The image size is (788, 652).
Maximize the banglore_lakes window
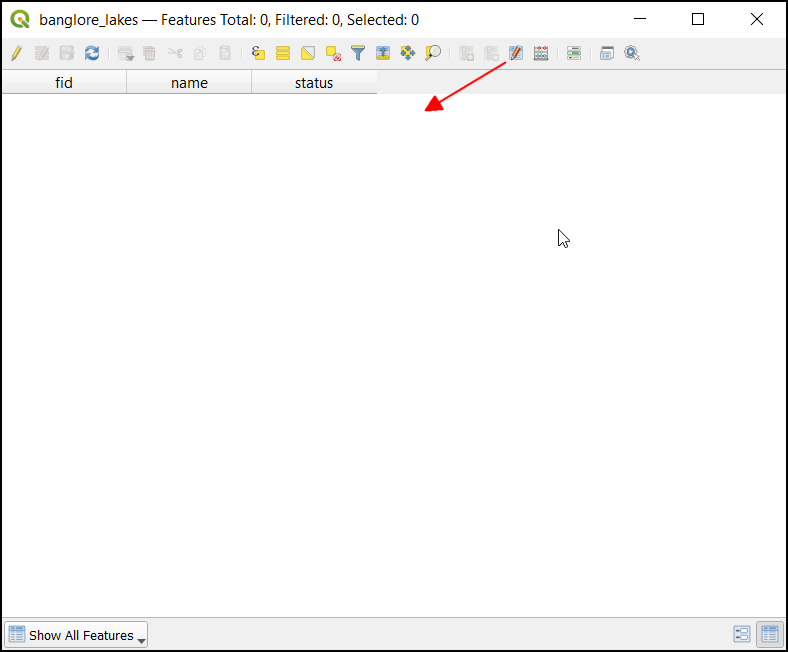point(698,20)
